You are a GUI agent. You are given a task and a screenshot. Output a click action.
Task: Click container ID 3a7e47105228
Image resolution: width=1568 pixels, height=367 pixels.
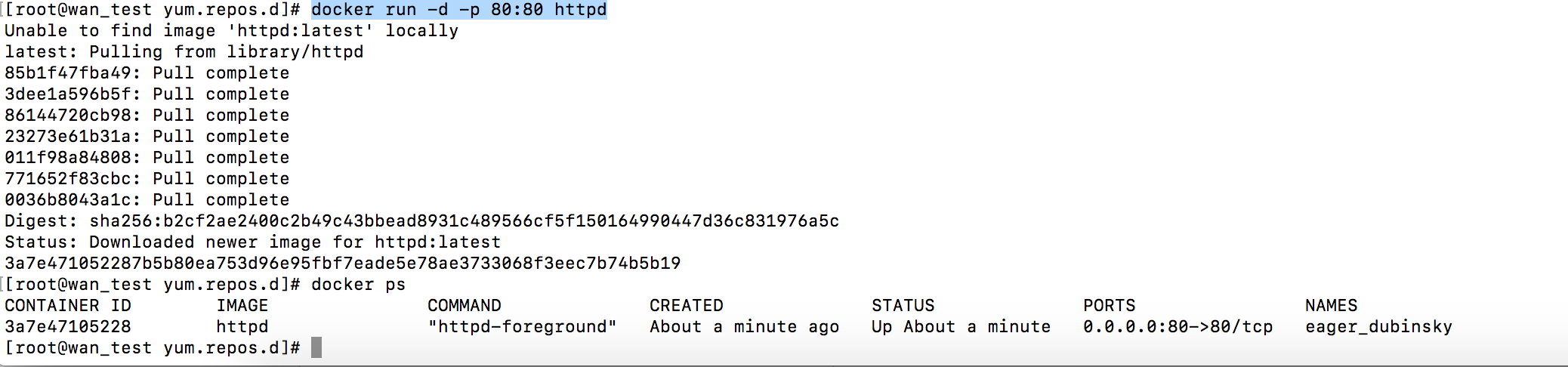[x=68, y=327]
